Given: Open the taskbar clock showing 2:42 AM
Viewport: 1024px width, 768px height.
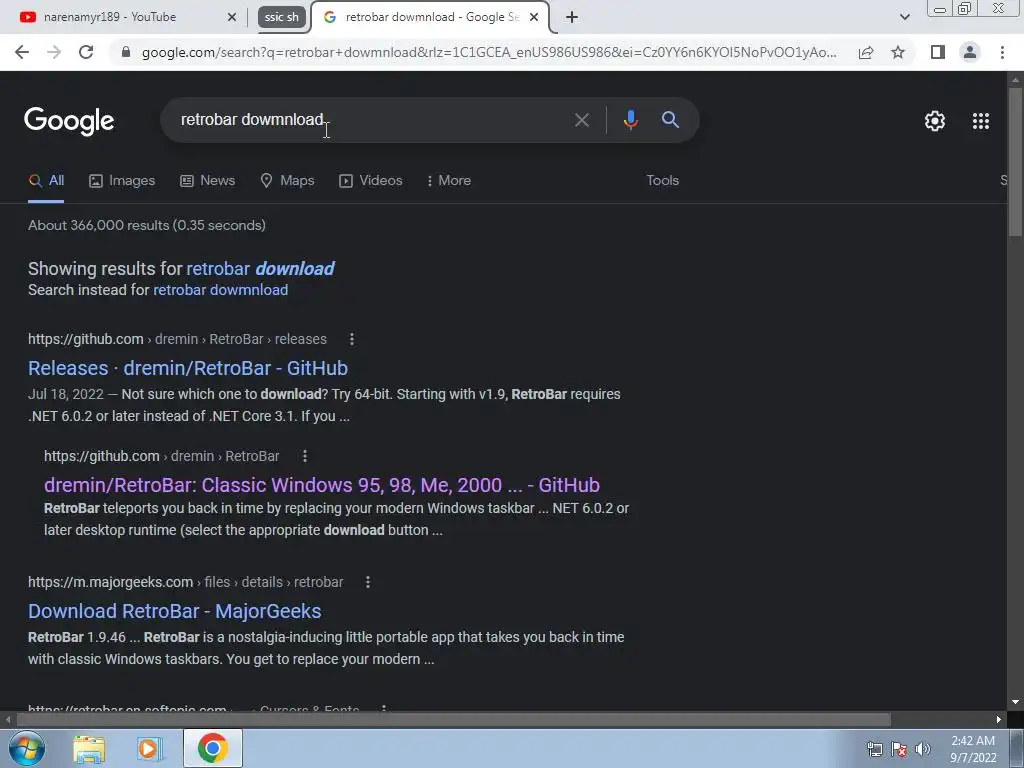Looking at the screenshot, I should pyautogui.click(x=973, y=749).
